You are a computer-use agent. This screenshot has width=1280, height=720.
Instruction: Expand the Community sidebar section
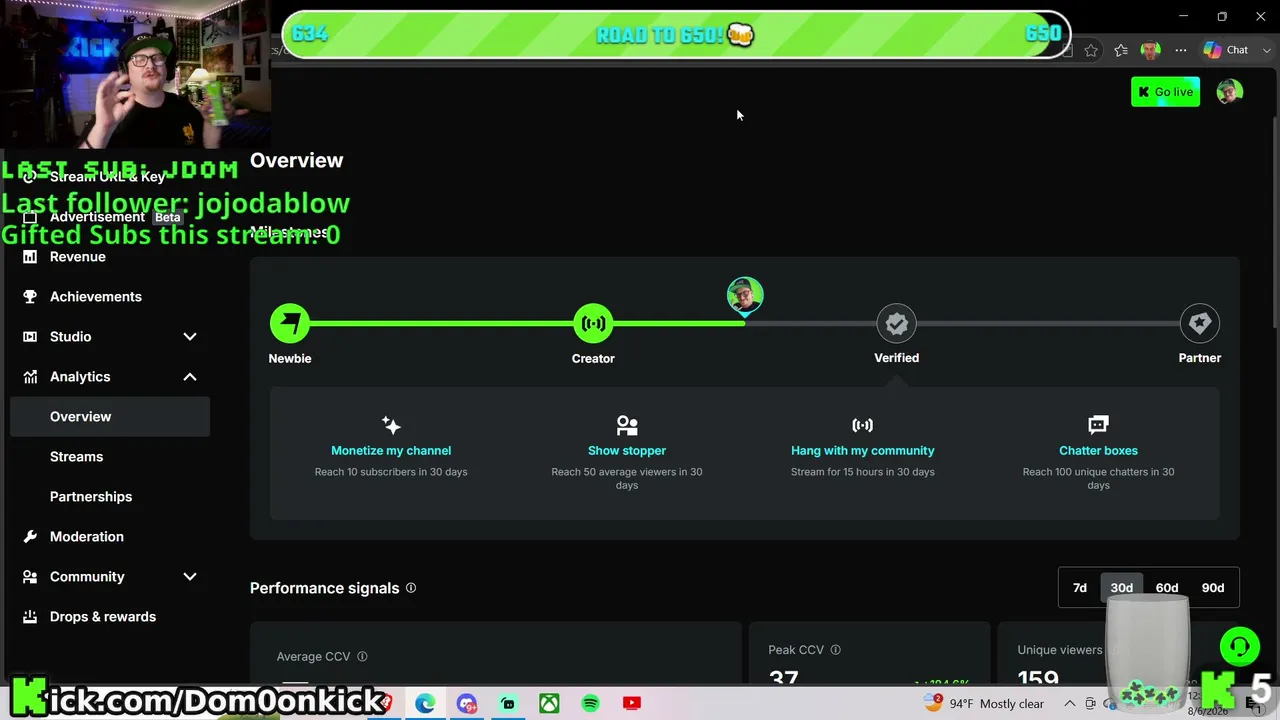190,577
